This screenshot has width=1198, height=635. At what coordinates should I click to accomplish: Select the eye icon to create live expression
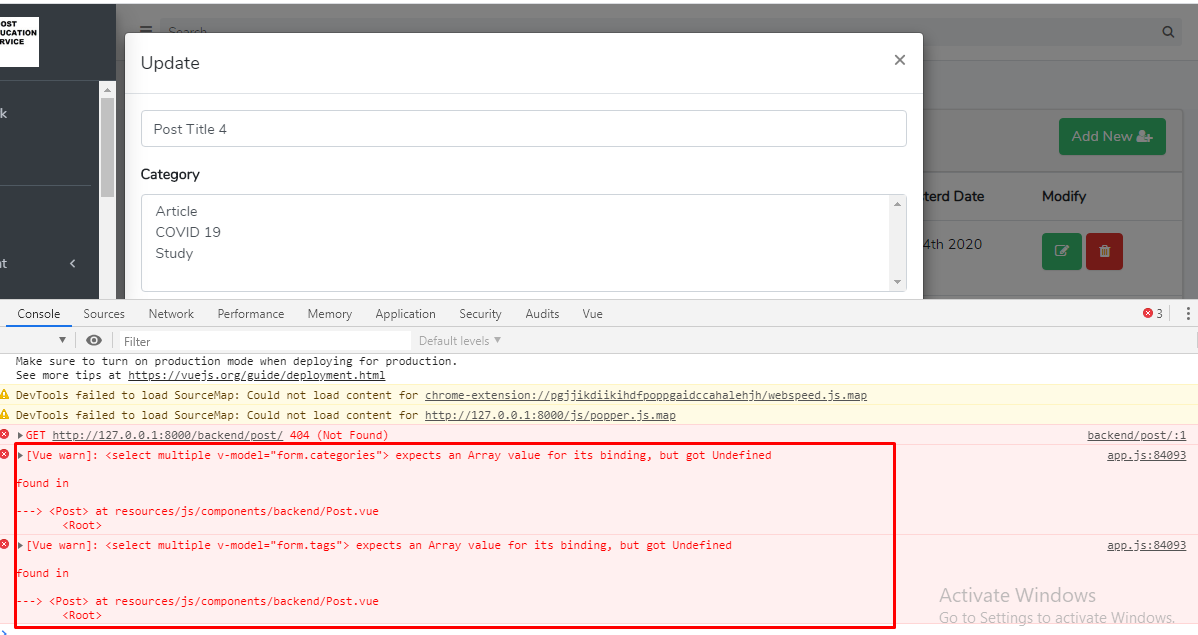[x=94, y=340]
